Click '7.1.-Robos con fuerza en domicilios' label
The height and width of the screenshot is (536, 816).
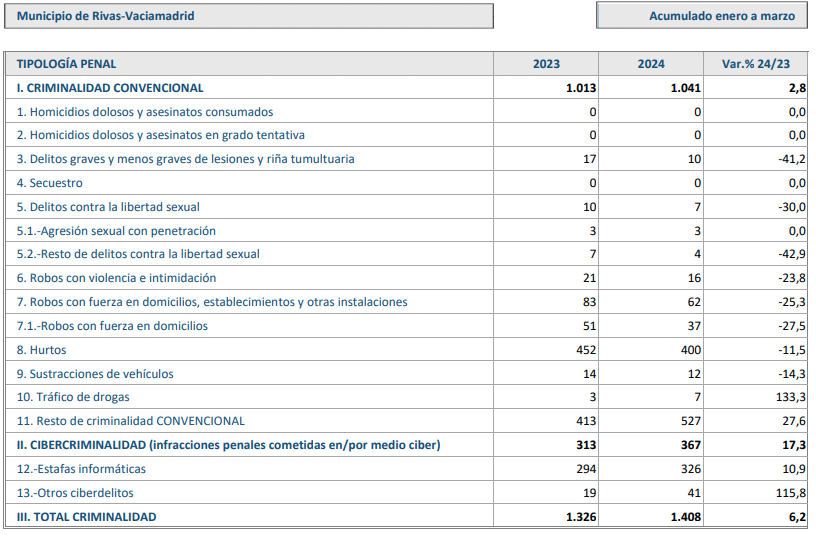(112, 326)
